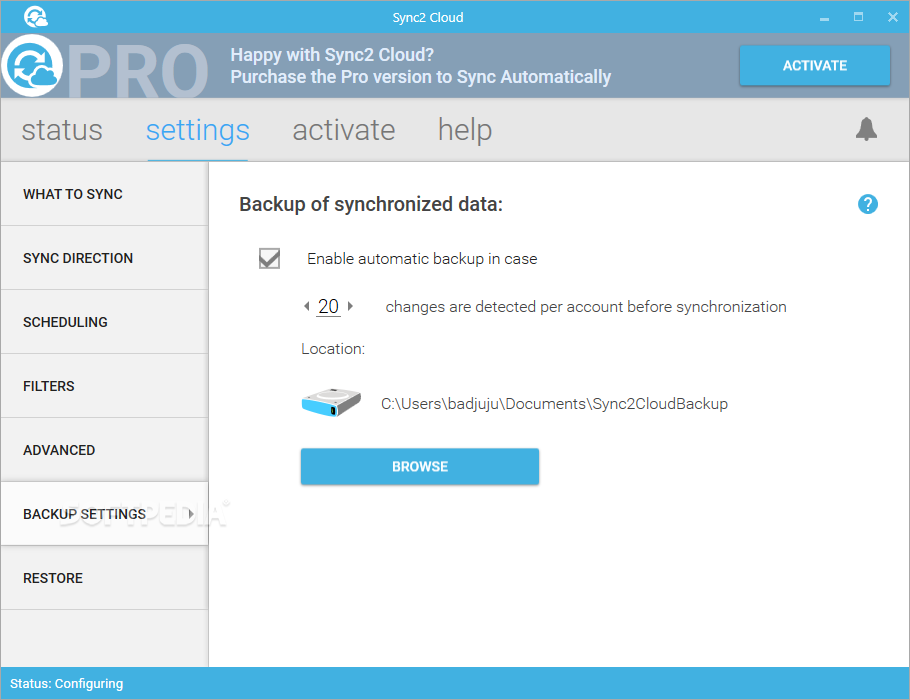
Task: Click the backup location drive icon
Action: pos(331,402)
